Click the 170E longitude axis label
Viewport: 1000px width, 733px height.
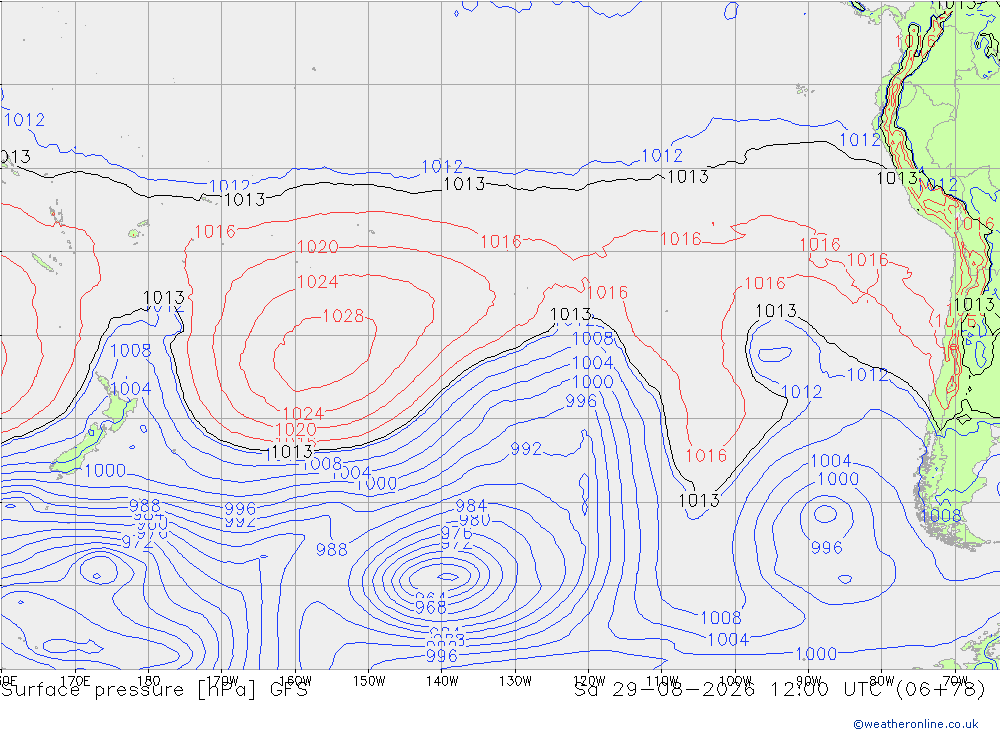[x=75, y=681]
